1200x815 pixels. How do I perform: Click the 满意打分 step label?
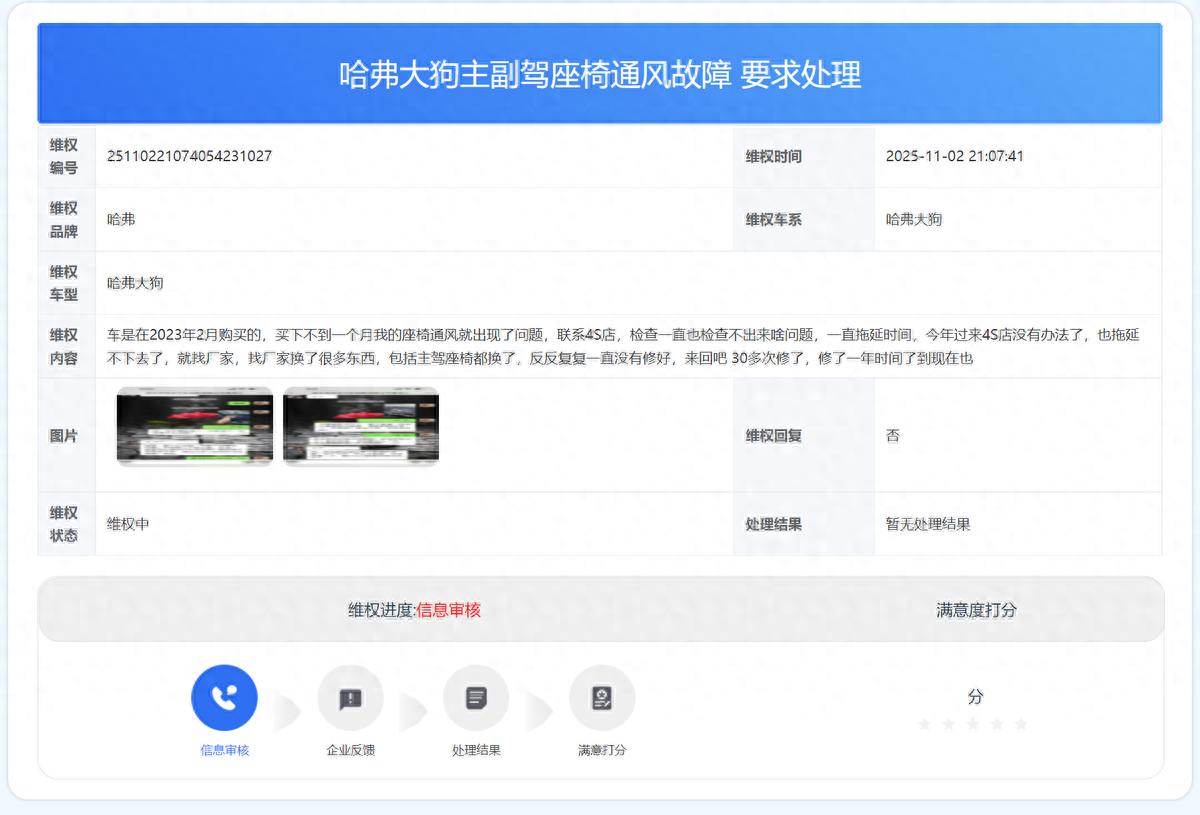(602, 750)
